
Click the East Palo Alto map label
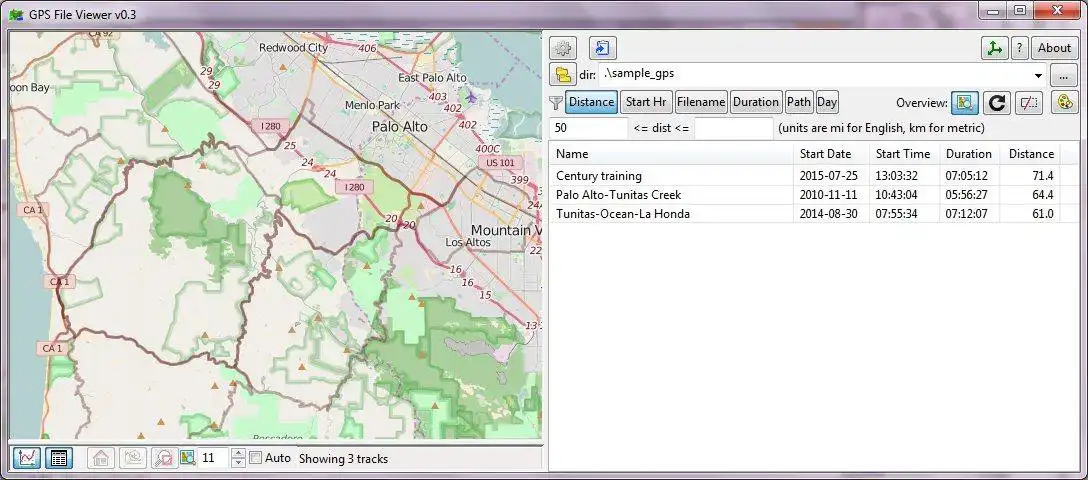click(432, 78)
